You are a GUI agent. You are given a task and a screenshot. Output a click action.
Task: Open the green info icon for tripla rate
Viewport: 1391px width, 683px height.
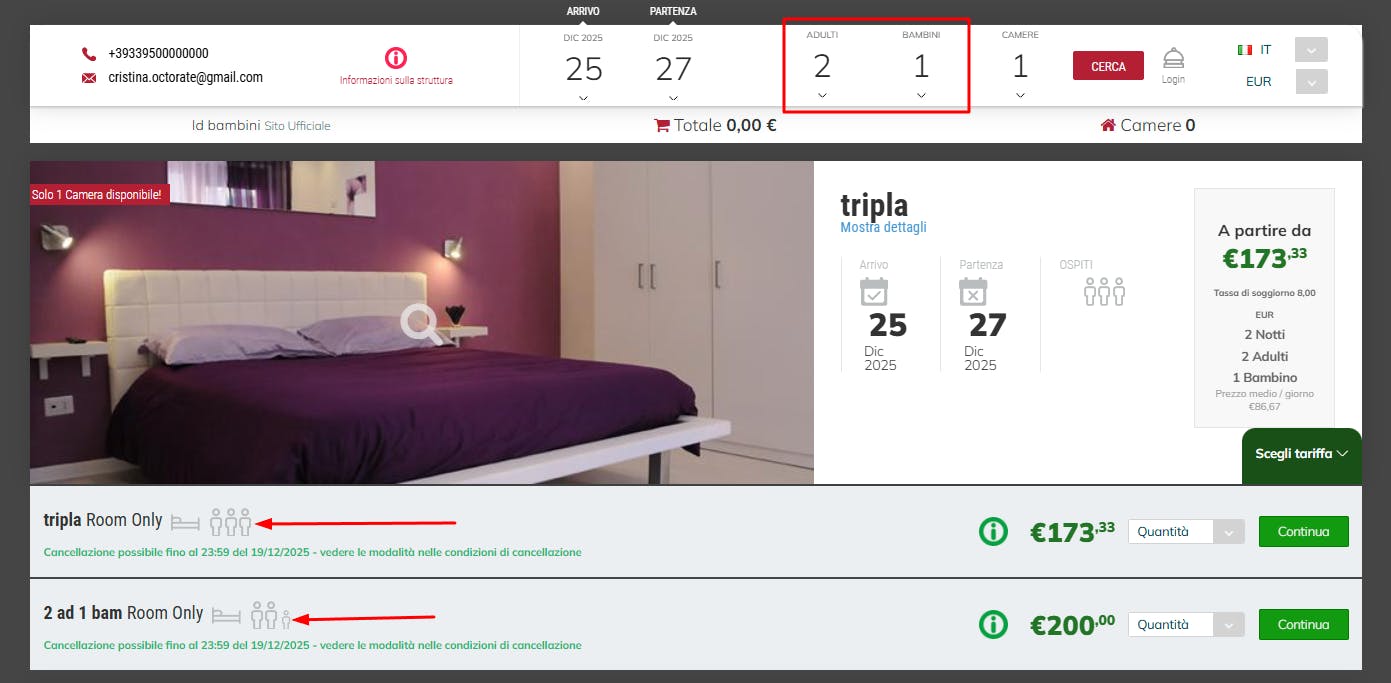click(x=993, y=532)
